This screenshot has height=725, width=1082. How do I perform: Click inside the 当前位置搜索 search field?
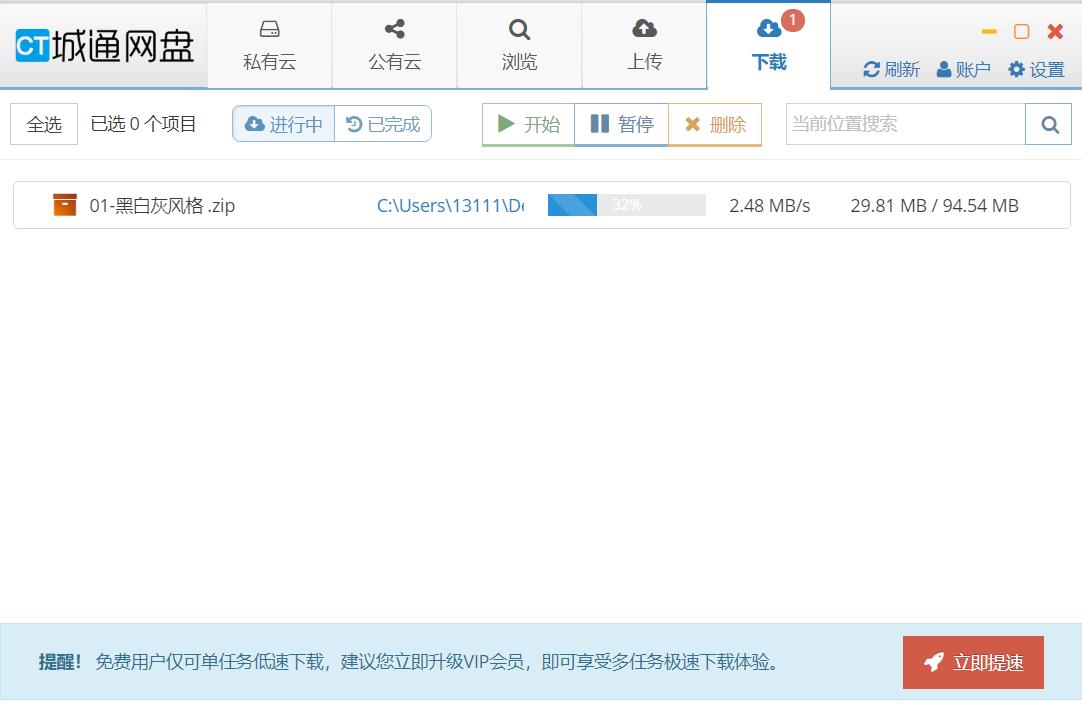[900, 123]
